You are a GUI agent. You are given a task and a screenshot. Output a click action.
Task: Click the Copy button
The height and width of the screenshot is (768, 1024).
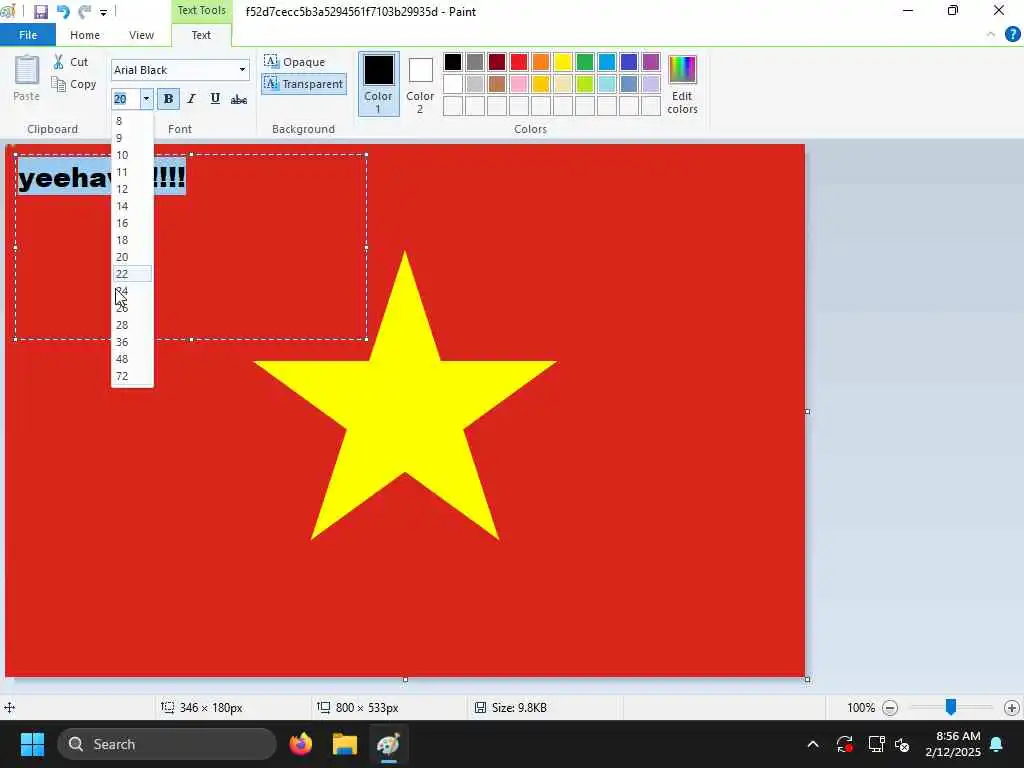(x=74, y=84)
